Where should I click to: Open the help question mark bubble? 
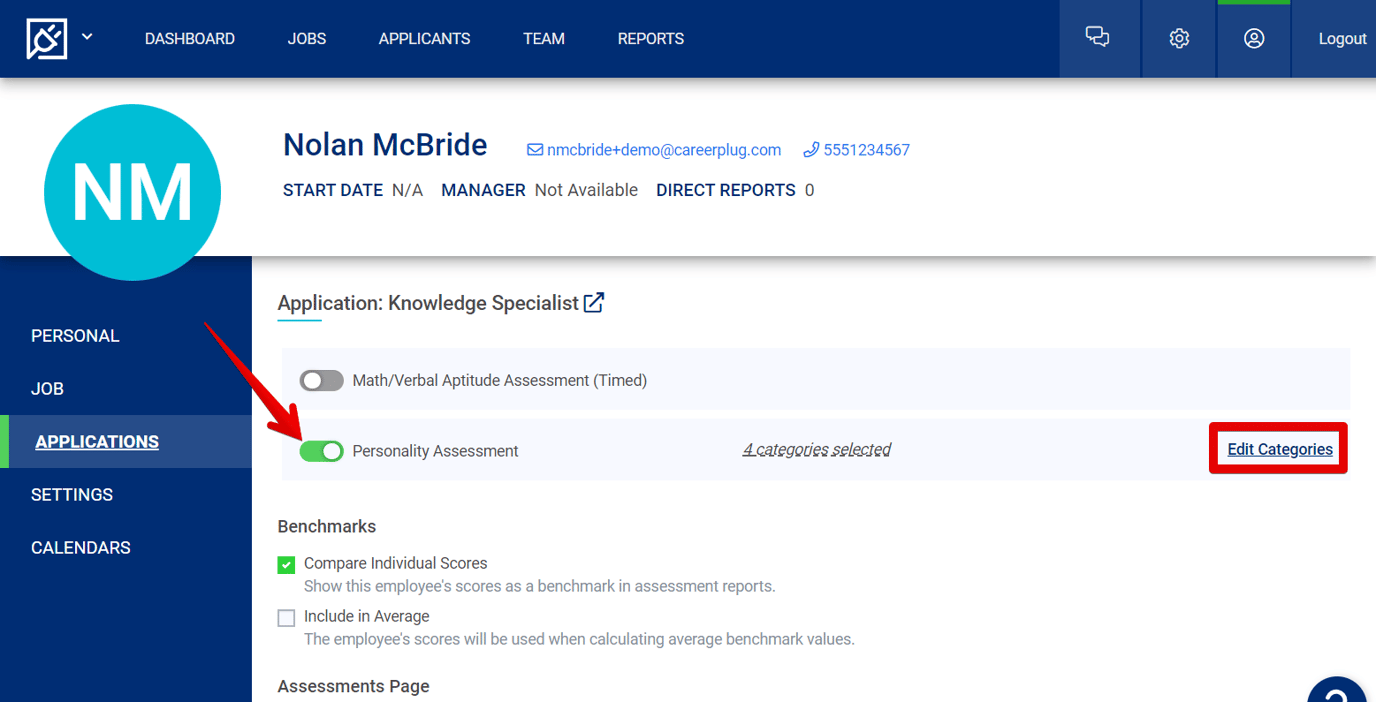pyautogui.click(x=1337, y=691)
